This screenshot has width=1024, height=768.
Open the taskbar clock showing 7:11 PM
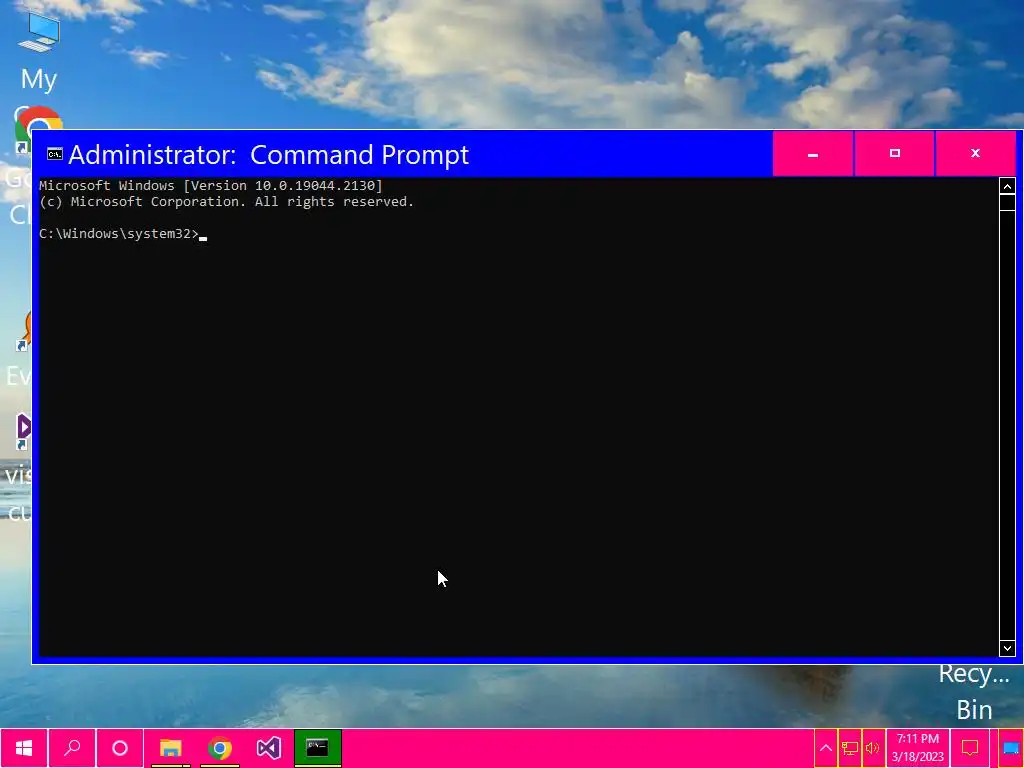click(x=918, y=748)
